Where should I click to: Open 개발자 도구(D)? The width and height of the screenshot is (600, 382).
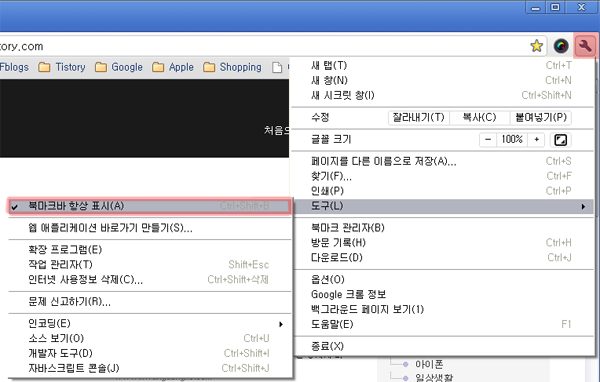click(150, 353)
